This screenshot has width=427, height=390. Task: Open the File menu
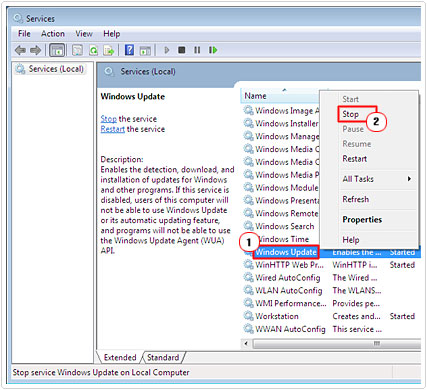pyautogui.click(x=24, y=34)
